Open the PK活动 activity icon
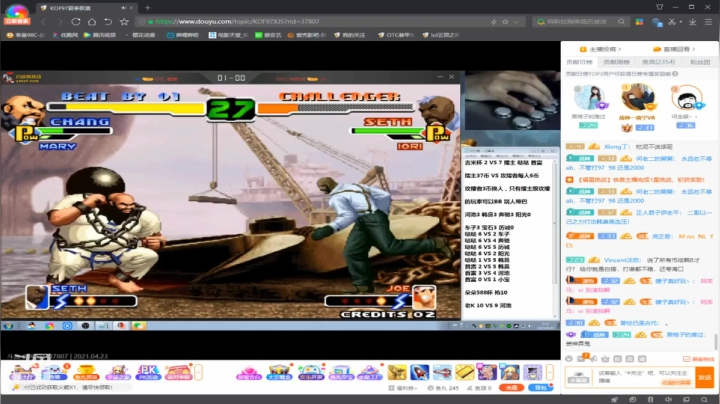Screen dimensions: 720x404 [x=148, y=372]
